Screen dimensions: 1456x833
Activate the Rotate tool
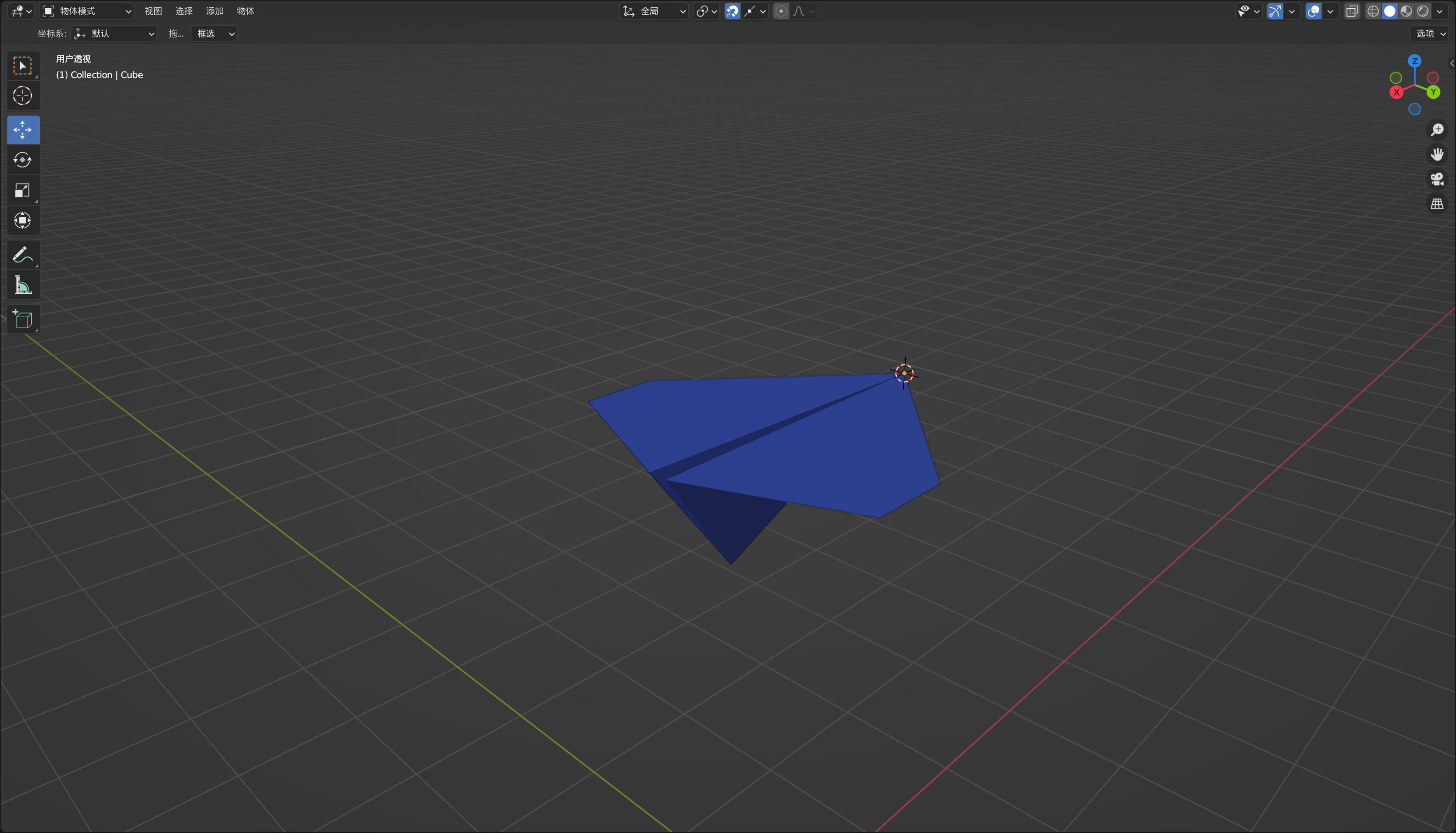23,160
